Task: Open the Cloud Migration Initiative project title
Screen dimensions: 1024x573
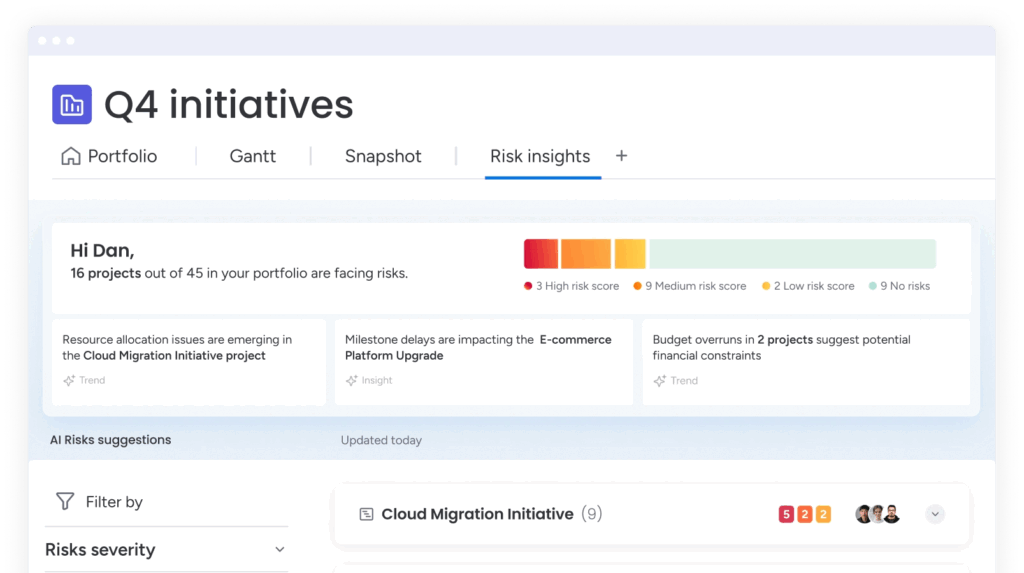Action: (x=477, y=514)
